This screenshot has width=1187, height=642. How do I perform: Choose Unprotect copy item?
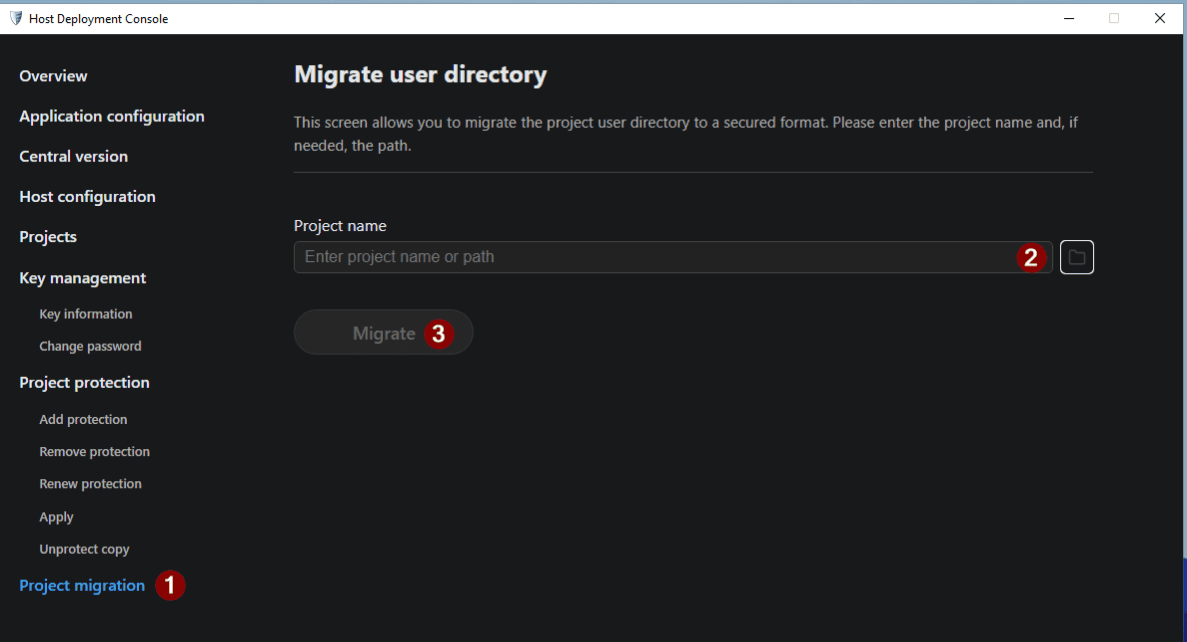click(x=84, y=549)
